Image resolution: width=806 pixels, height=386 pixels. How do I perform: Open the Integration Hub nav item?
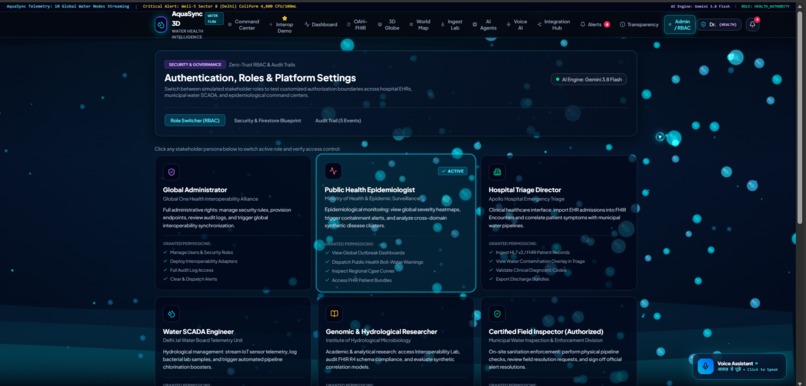554,25
